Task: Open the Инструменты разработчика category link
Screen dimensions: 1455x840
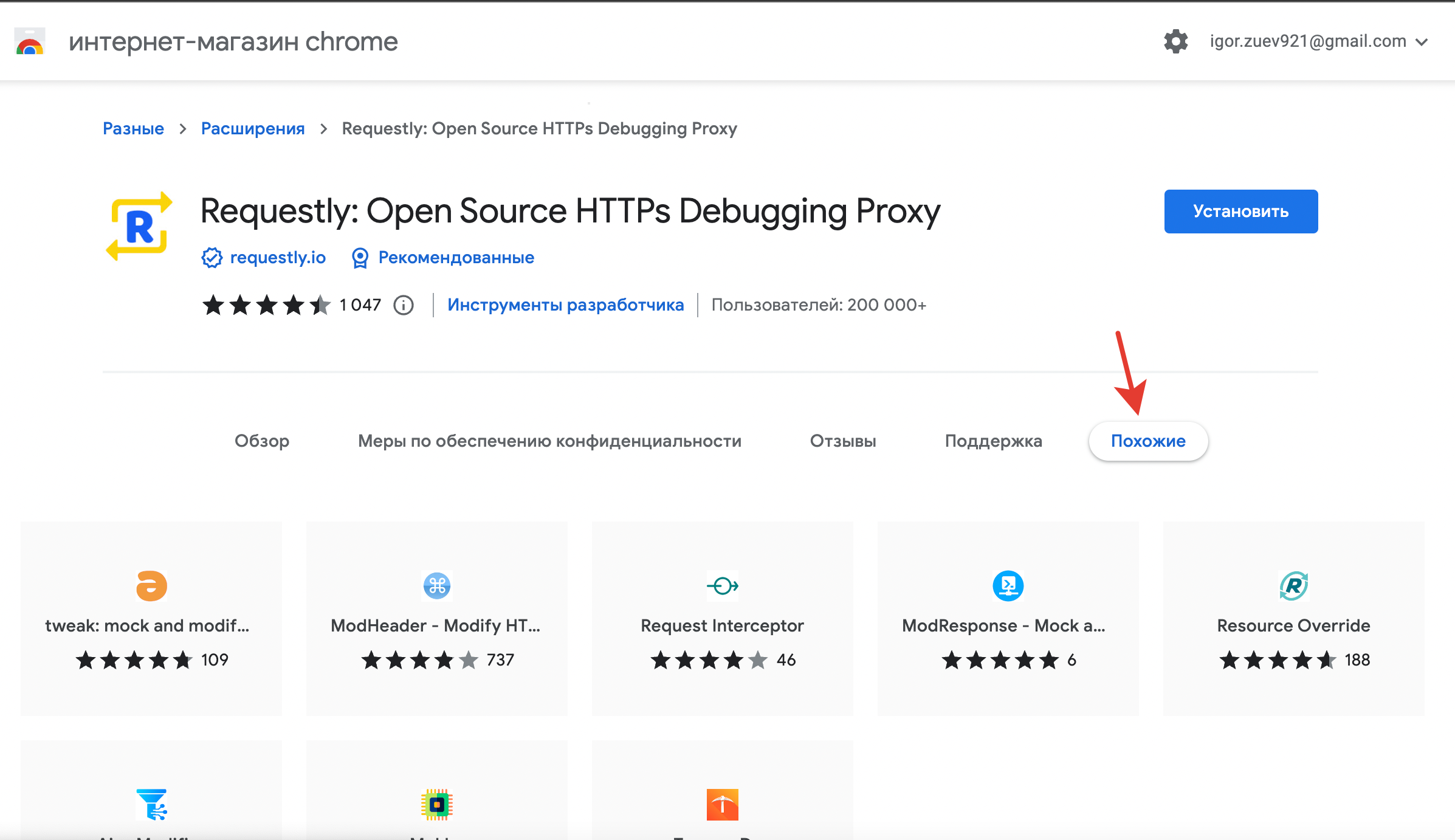Action: [x=565, y=305]
